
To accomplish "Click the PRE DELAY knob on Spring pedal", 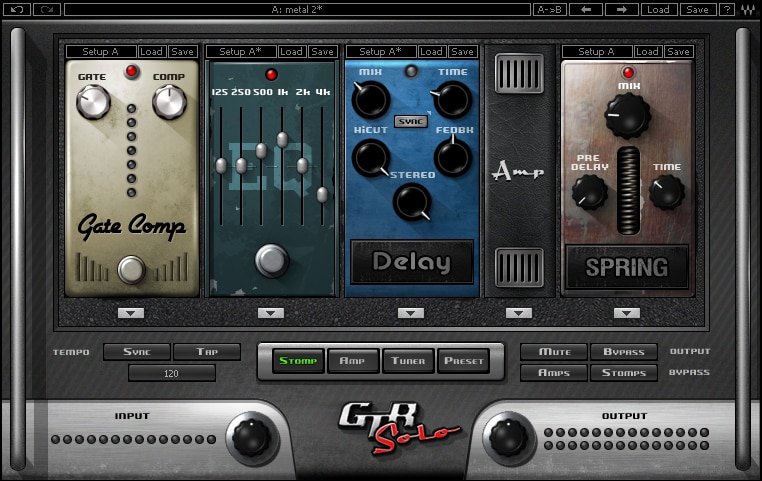I will [x=589, y=192].
